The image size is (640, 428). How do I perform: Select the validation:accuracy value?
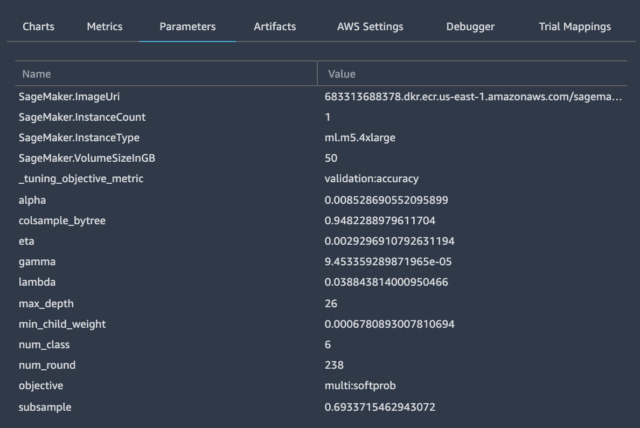click(x=371, y=179)
